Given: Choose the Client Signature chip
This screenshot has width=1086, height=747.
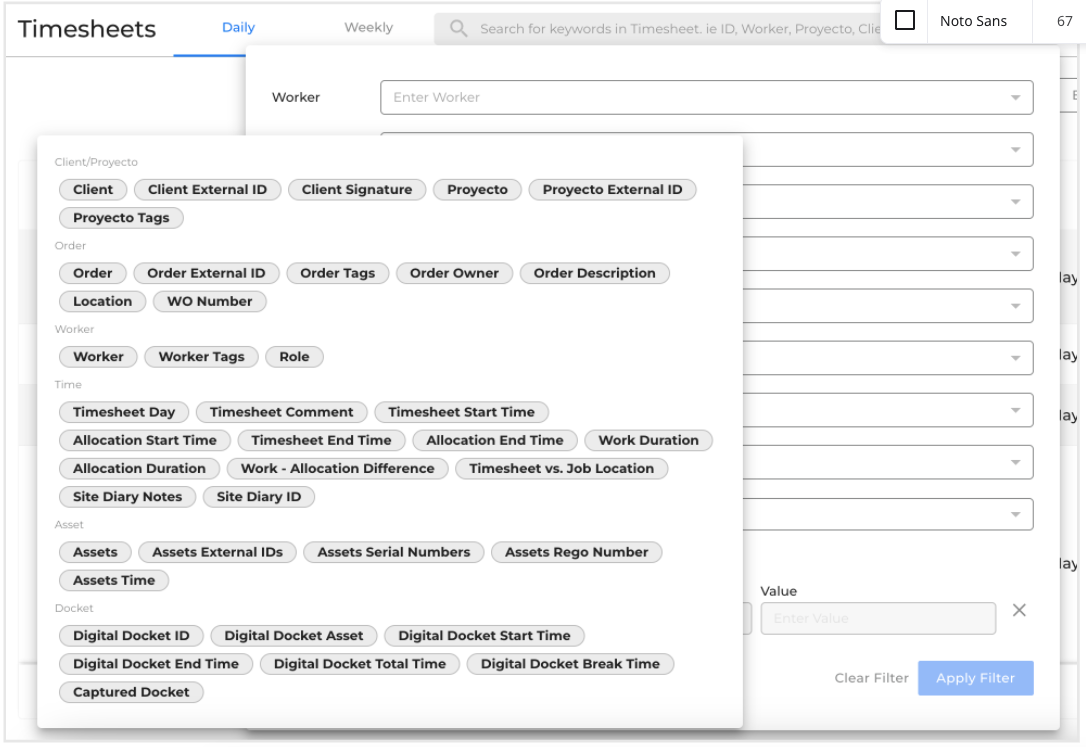Looking at the screenshot, I should 357,190.
